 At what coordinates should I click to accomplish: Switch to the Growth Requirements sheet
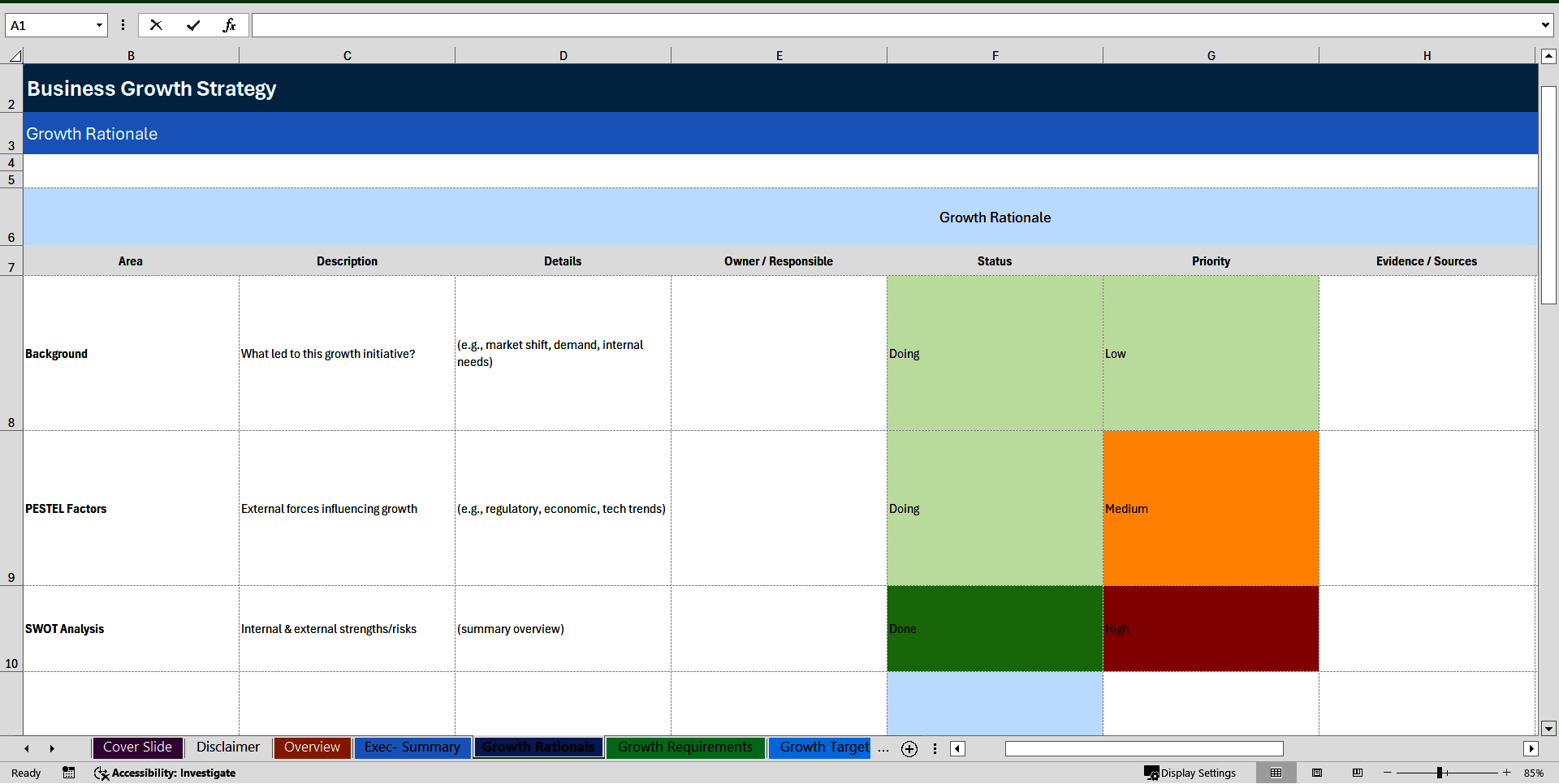(x=684, y=747)
